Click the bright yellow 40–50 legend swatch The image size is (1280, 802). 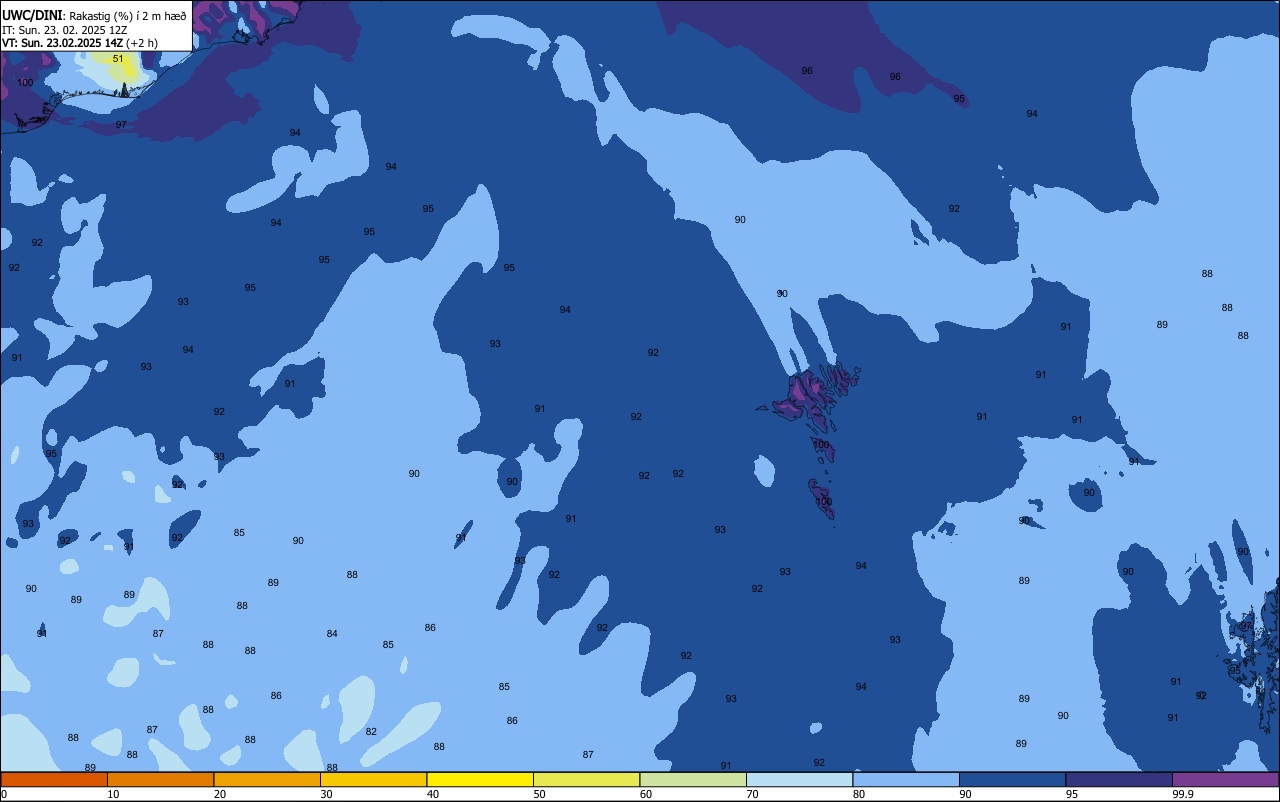480,779
